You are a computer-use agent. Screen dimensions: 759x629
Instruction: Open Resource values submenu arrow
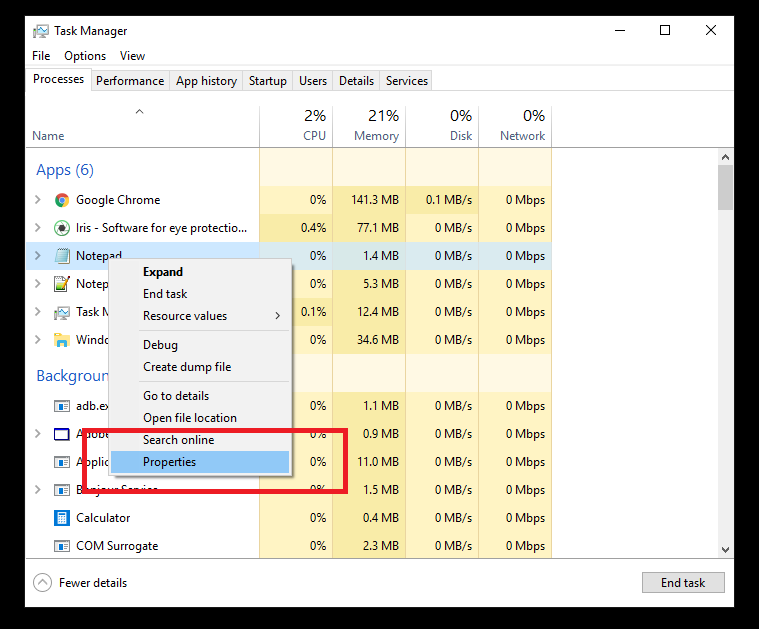[x=278, y=316]
